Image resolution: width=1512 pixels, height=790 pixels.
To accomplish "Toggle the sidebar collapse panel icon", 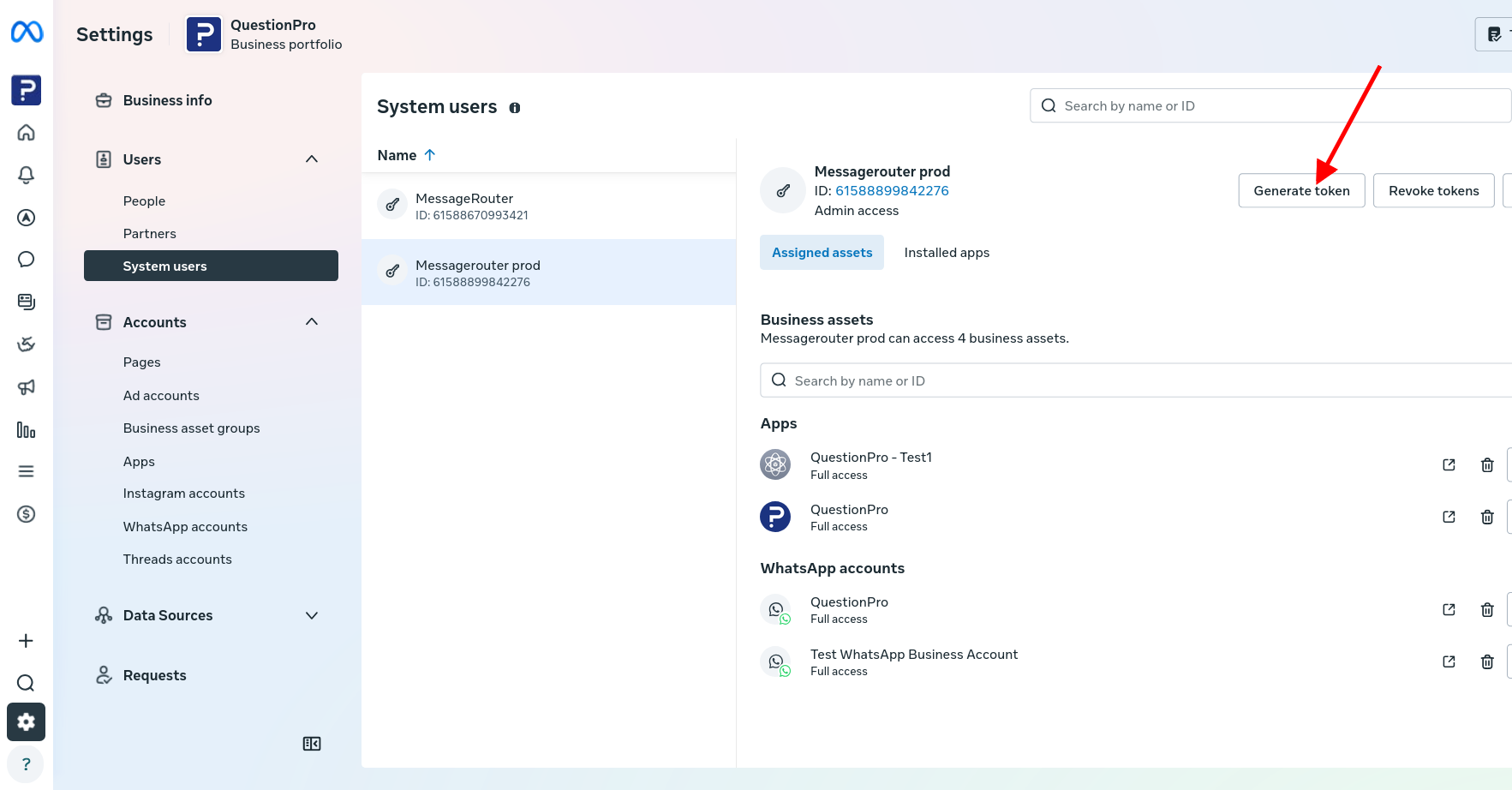I will pos(312,744).
